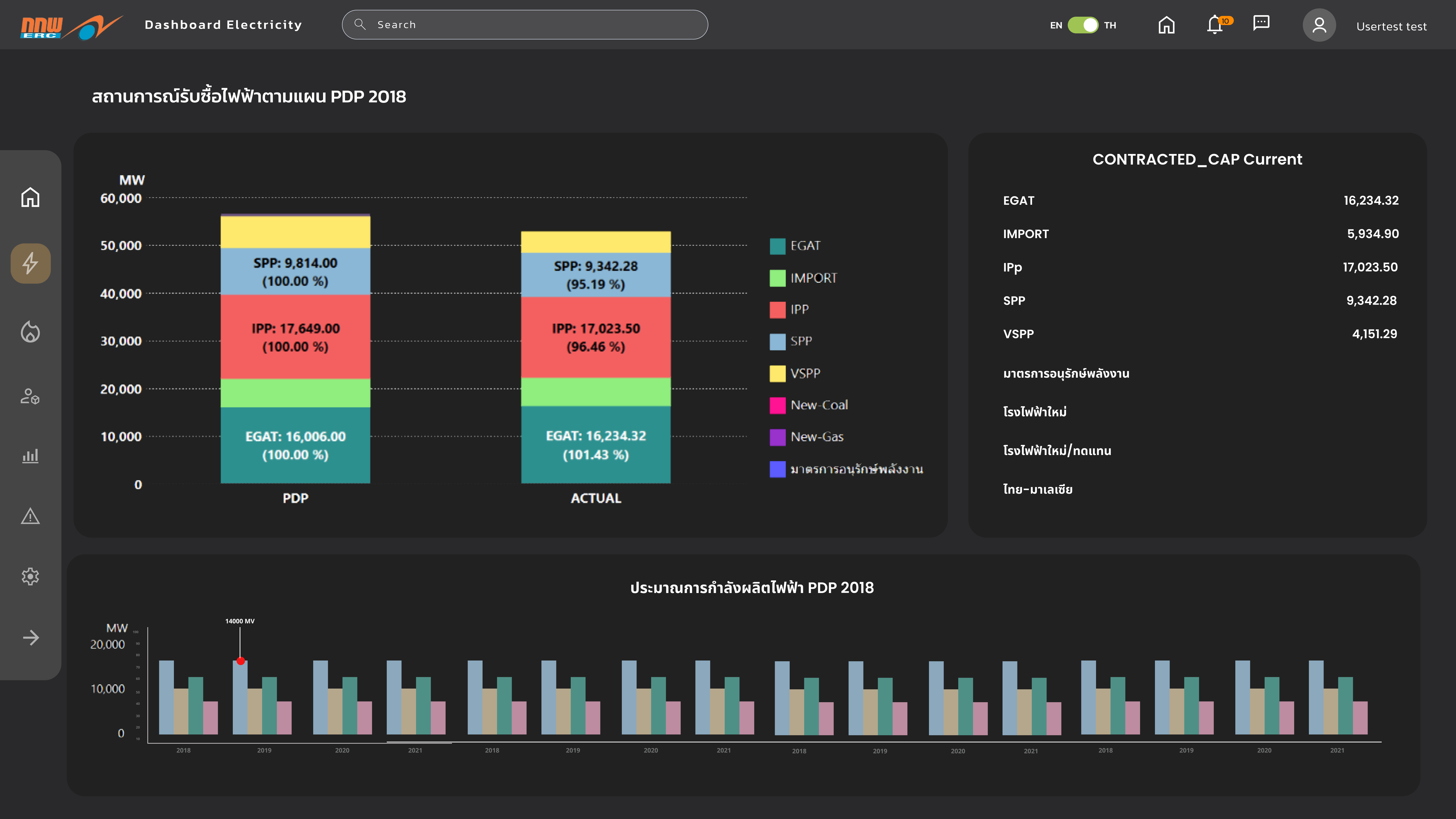The image size is (1456, 819).
Task: Click the Dashboard Electricity title
Action: pos(223,25)
